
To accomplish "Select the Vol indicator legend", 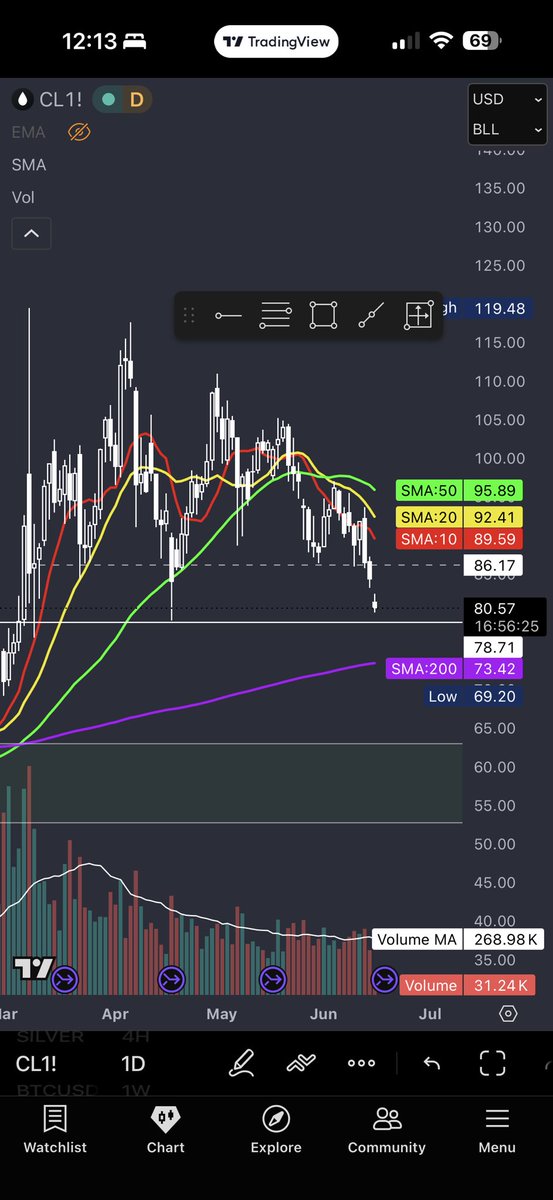I will pyautogui.click(x=23, y=198).
